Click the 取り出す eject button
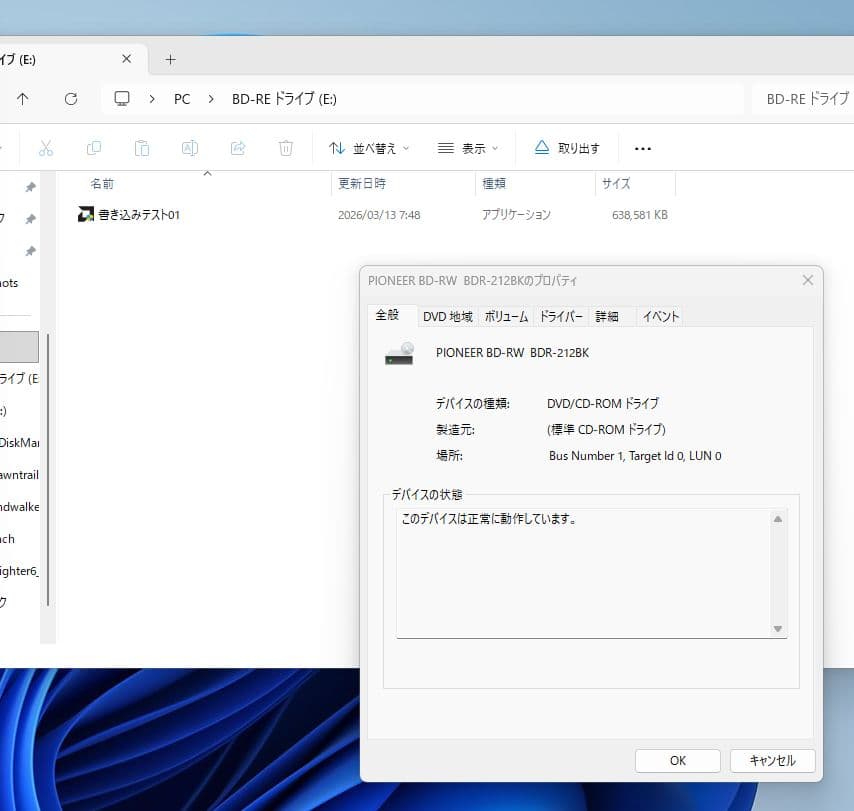Image resolution: width=854 pixels, height=811 pixels. [566, 148]
